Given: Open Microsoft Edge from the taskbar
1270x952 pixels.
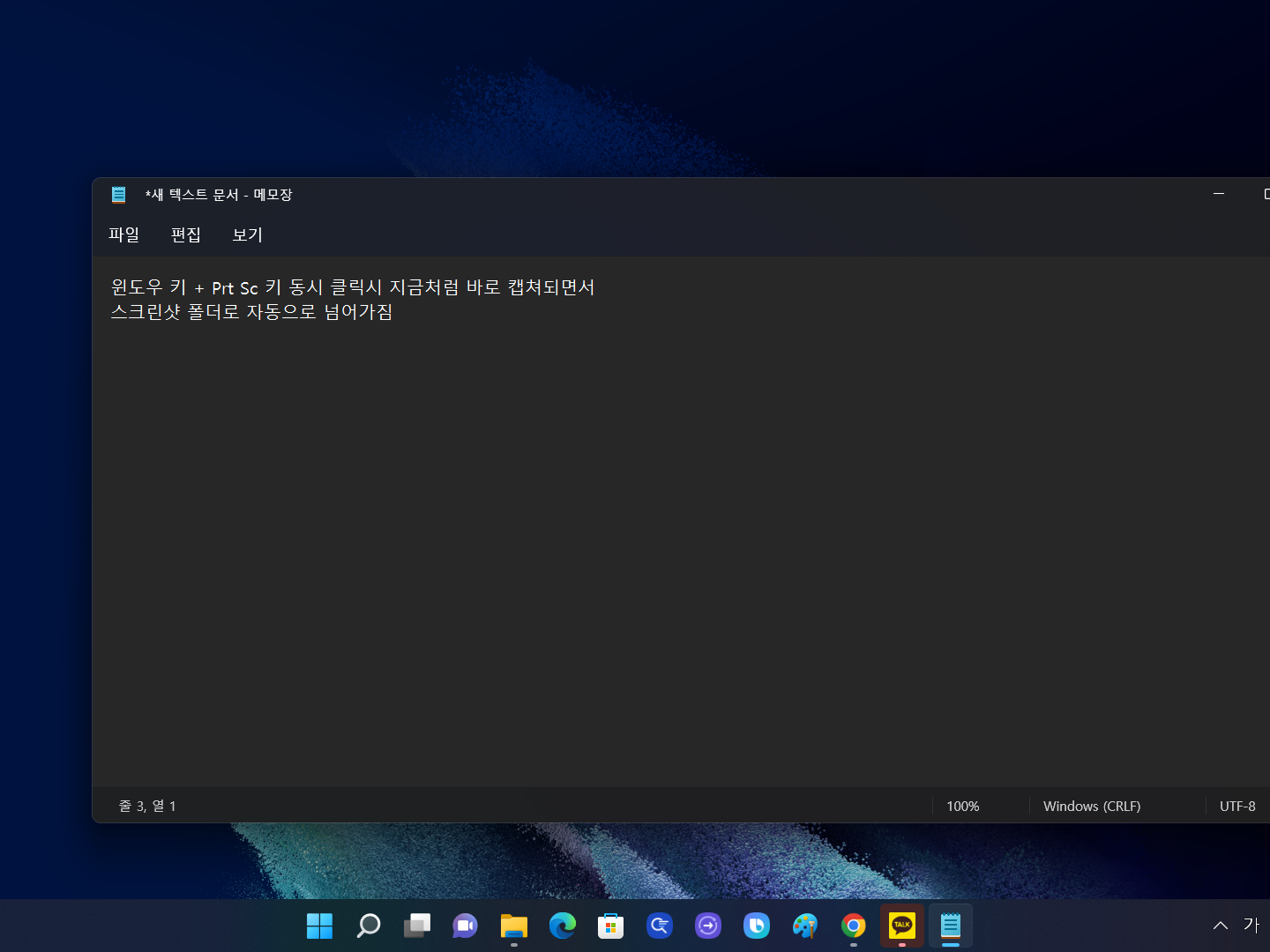Looking at the screenshot, I should coord(562,926).
